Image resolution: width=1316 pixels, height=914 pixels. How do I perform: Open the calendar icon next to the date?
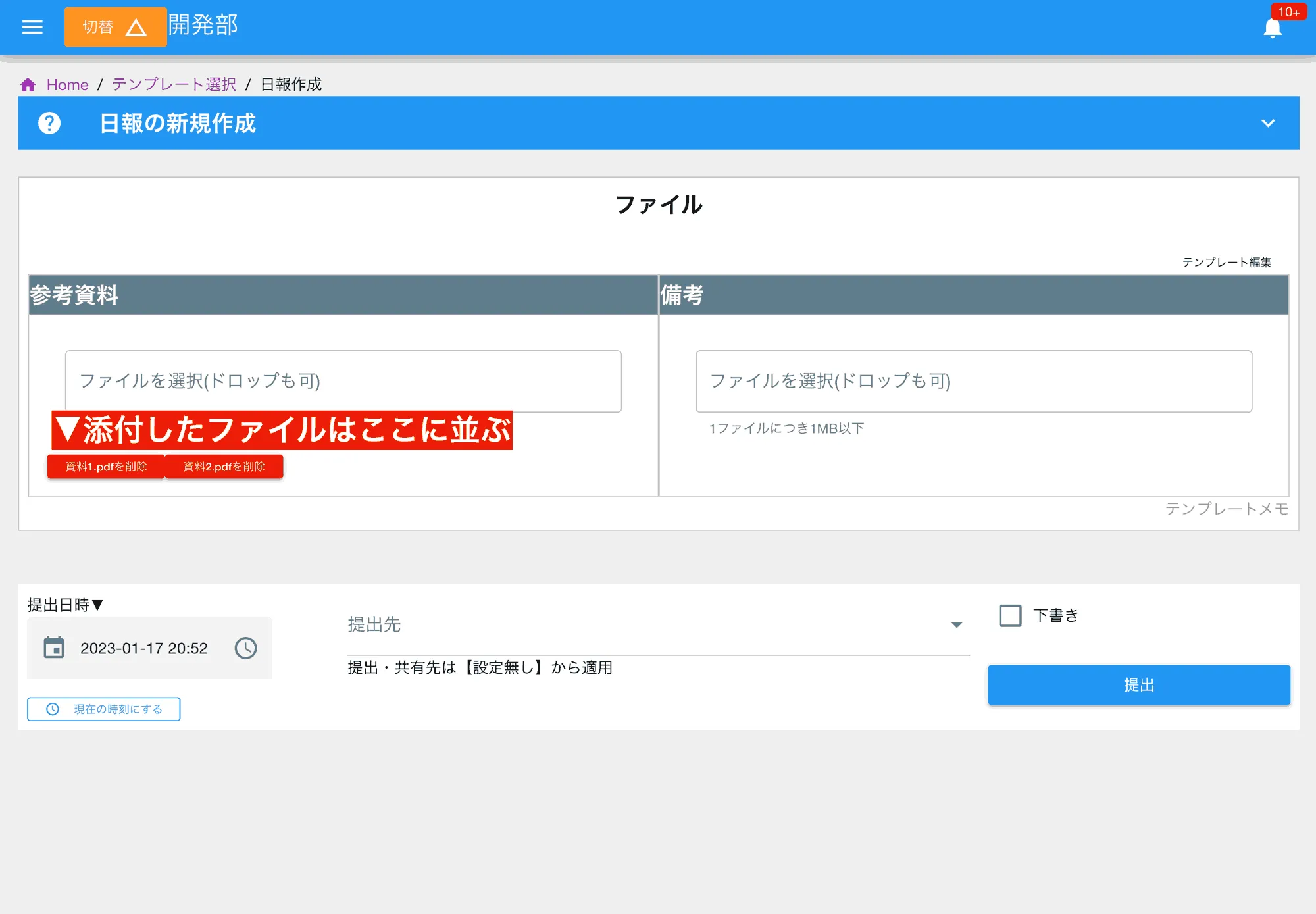[x=53, y=648]
